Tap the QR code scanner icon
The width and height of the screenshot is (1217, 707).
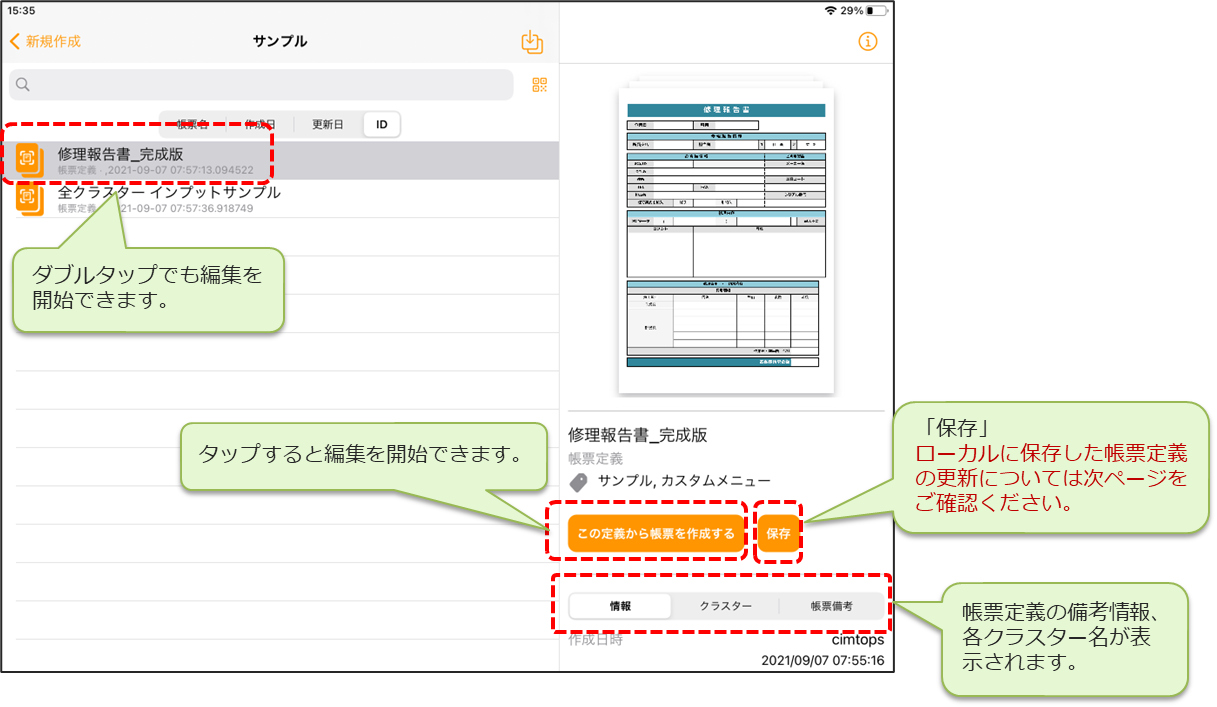[x=540, y=85]
